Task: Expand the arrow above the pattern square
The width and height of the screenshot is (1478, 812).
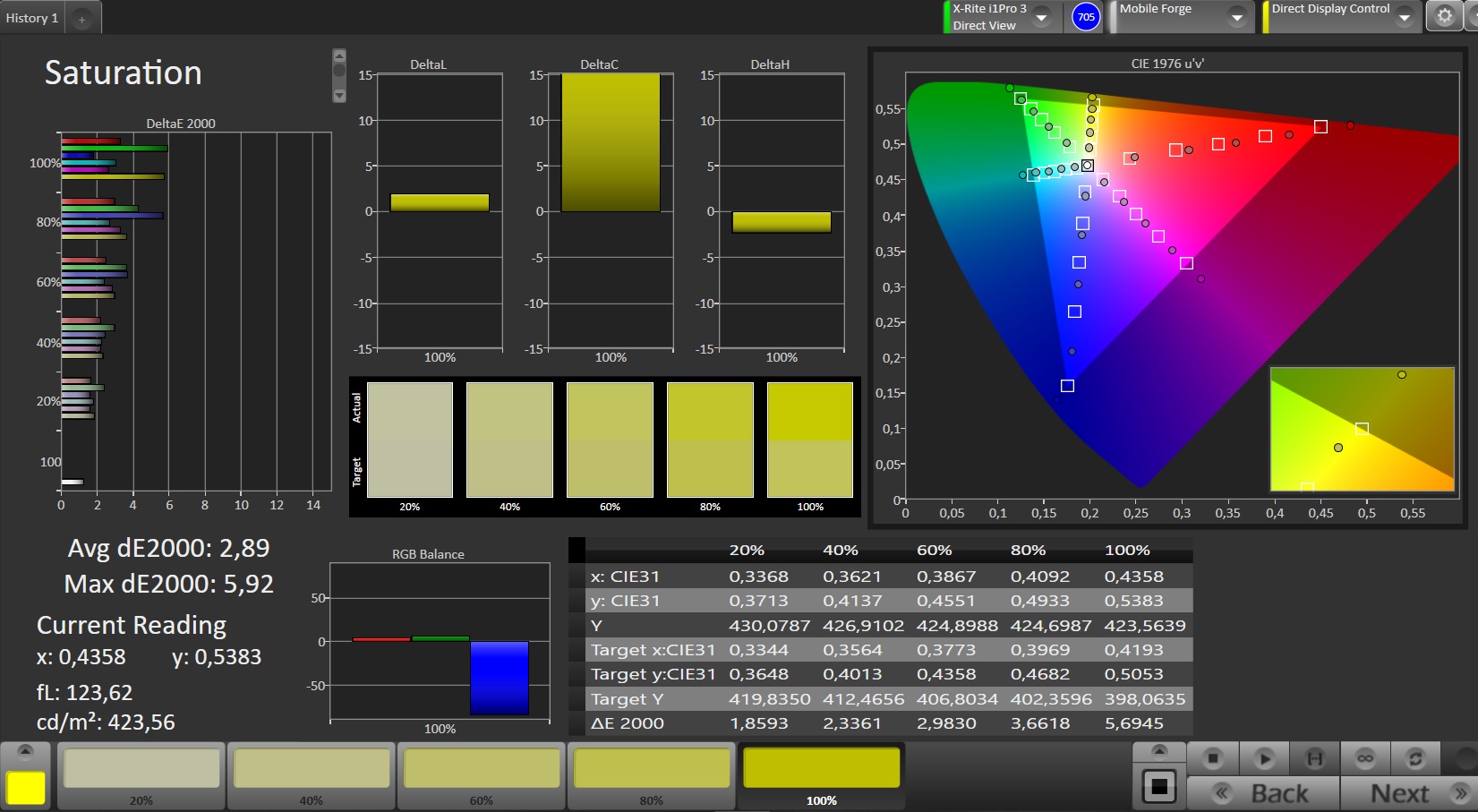Action: coord(1158,750)
